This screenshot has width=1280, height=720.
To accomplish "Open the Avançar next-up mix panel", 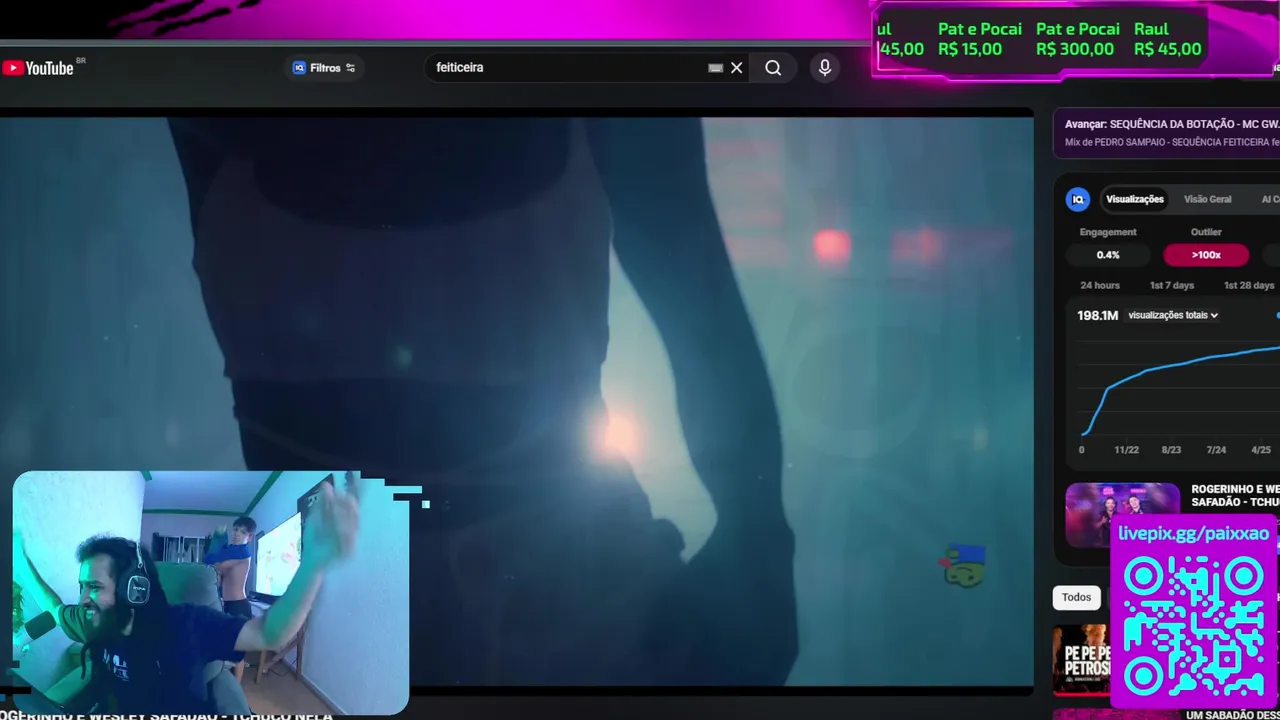I will 1166,133.
